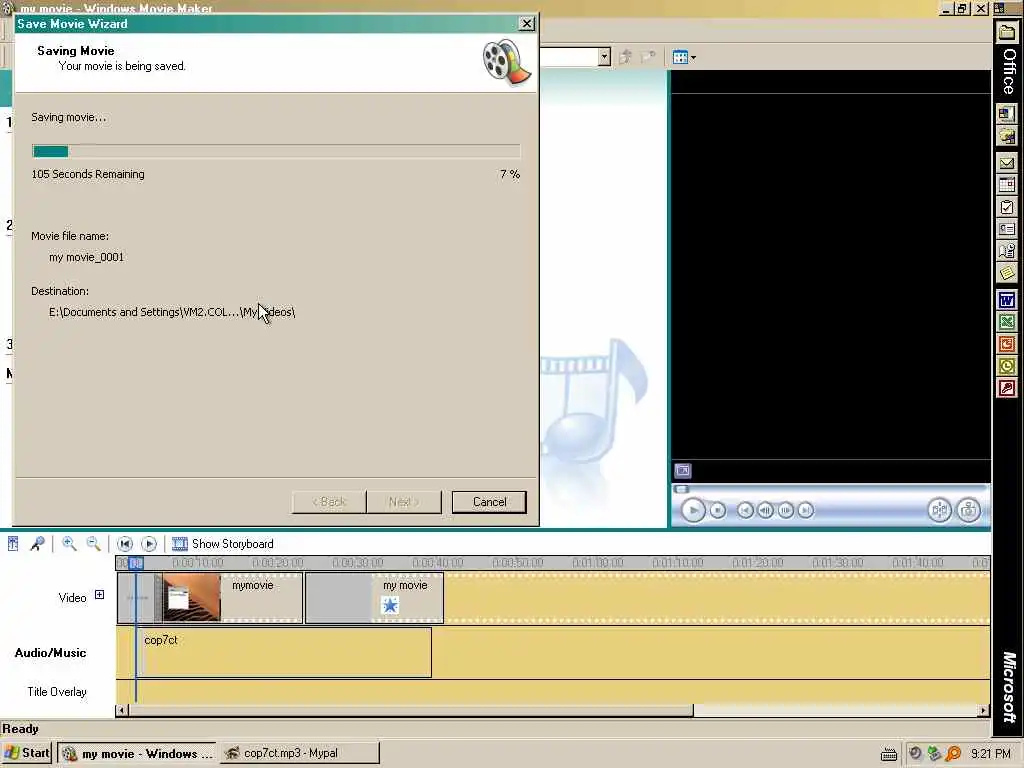Click the destination path text

coord(172,312)
